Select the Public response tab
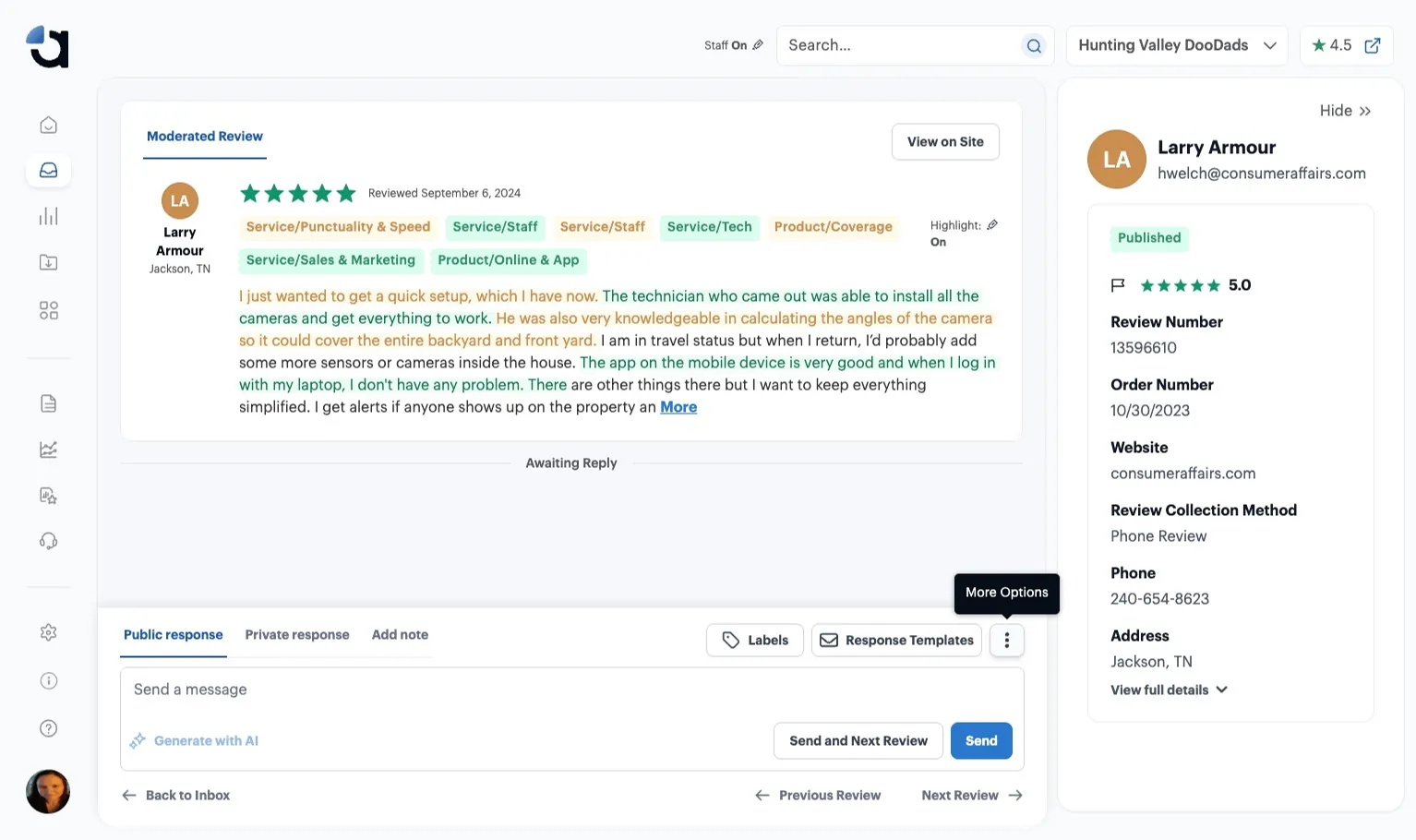 click(x=174, y=635)
